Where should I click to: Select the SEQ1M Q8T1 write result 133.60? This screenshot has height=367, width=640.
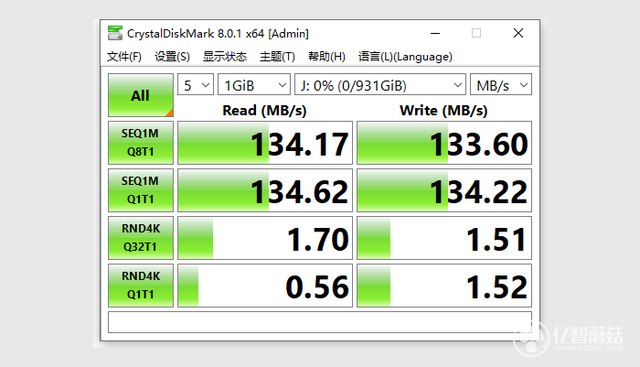pyautogui.click(x=444, y=143)
